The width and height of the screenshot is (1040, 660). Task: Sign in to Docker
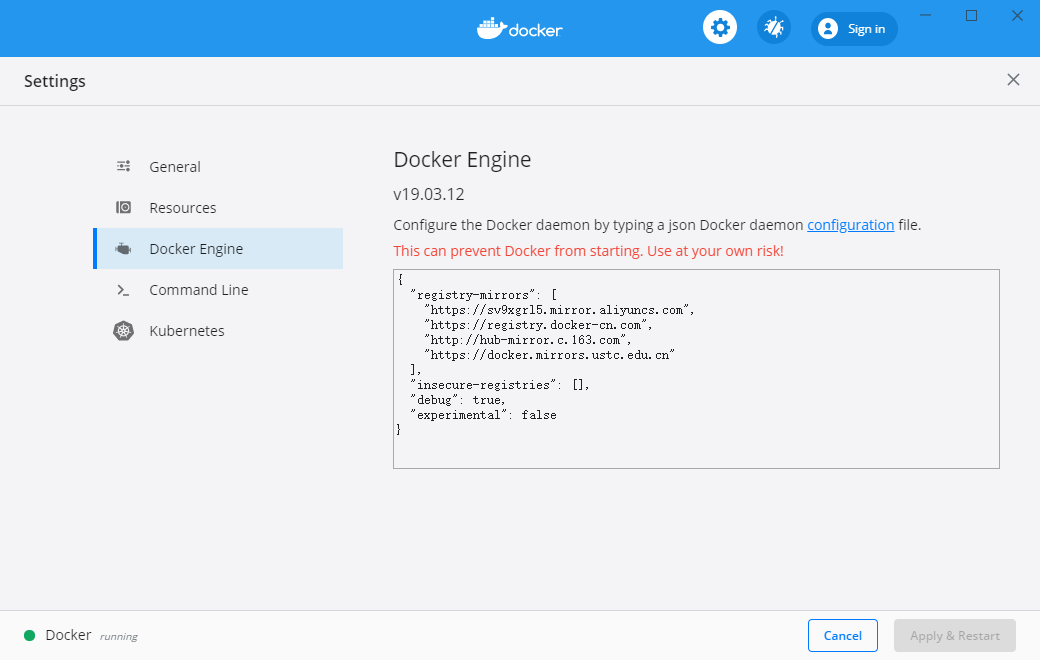click(853, 28)
